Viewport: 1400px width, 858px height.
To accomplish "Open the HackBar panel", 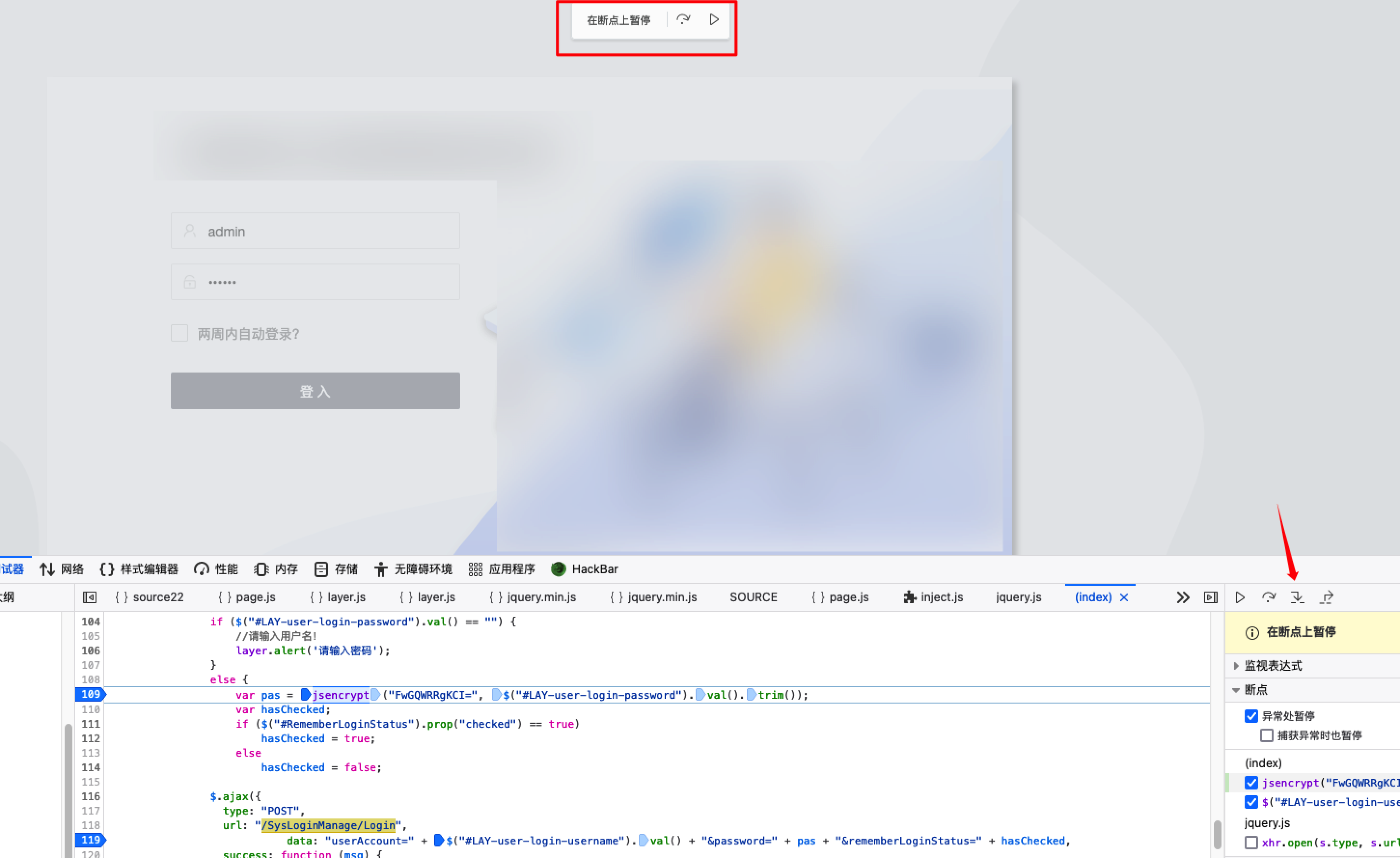I will [x=585, y=569].
